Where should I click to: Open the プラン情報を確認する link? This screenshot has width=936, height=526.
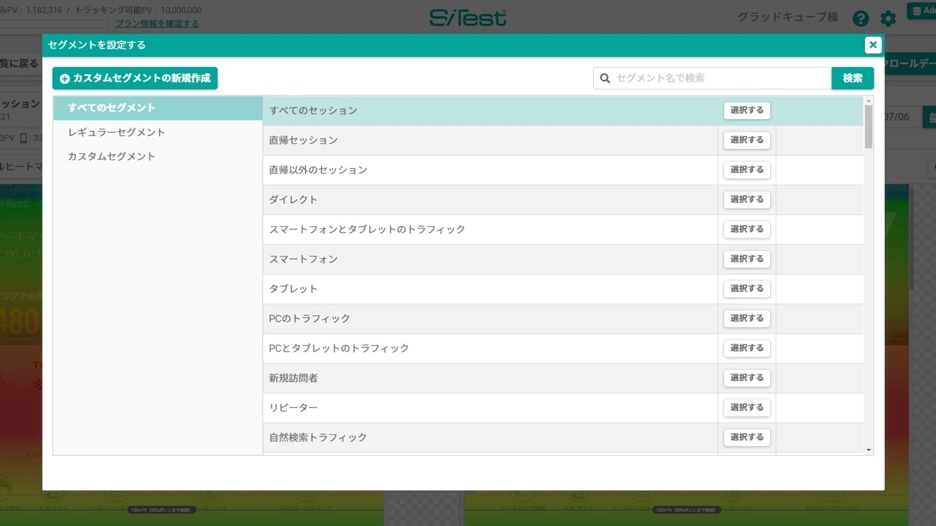157,24
